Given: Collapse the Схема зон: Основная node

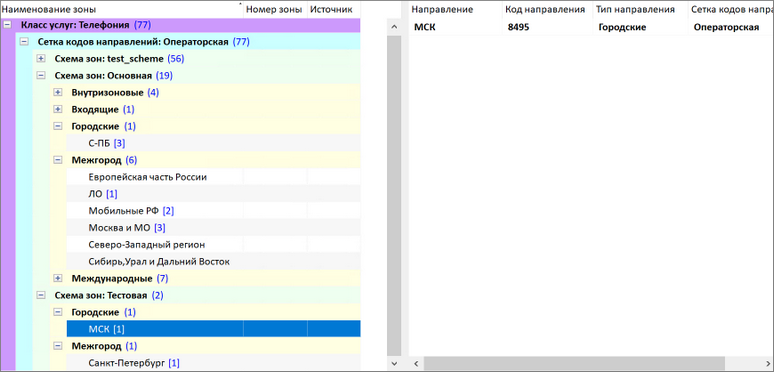Looking at the screenshot, I should [41, 75].
